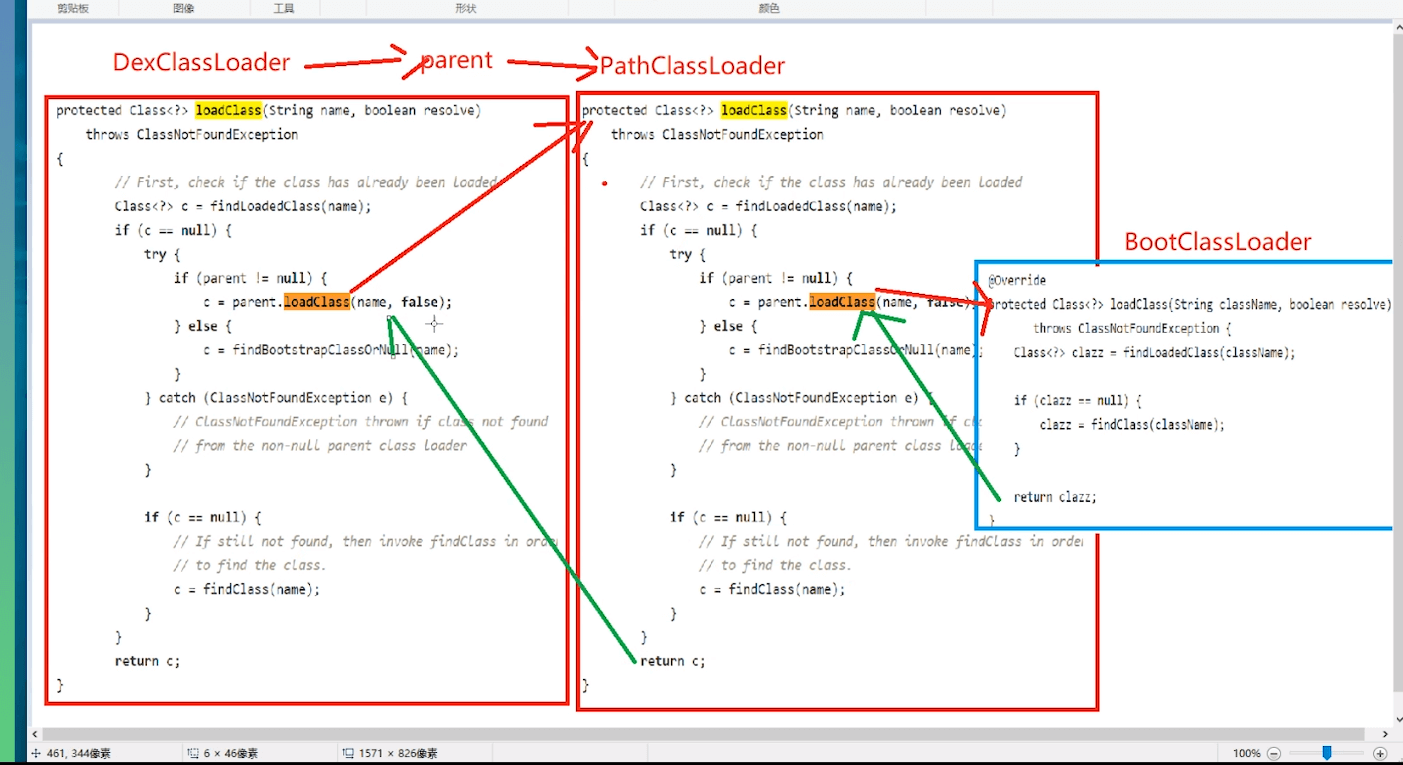Image resolution: width=1403 pixels, height=765 pixels.
Task: Click 'clazz = findClass(className);' line
Action: (x=1132, y=425)
